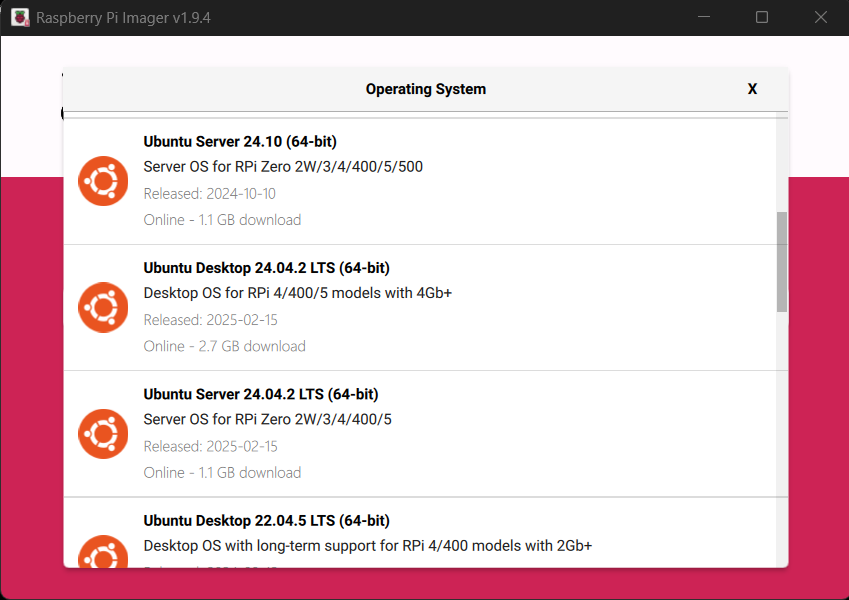
Task: Click 'Released: 2024-10-10' text
Action: 210,193
